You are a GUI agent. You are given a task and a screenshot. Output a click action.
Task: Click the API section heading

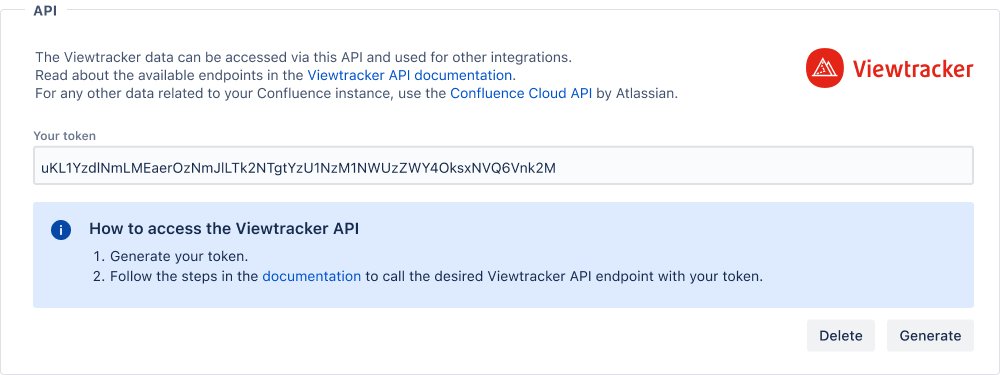pos(45,10)
